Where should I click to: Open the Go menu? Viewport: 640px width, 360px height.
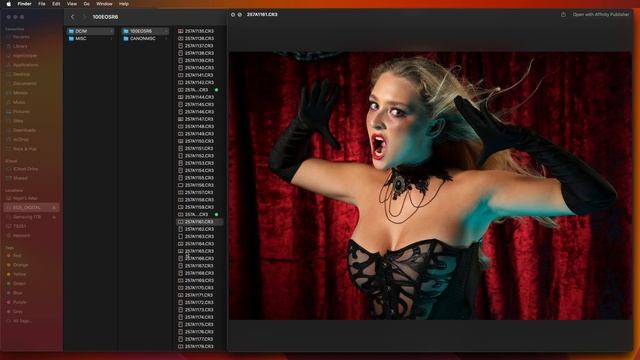[87, 4]
